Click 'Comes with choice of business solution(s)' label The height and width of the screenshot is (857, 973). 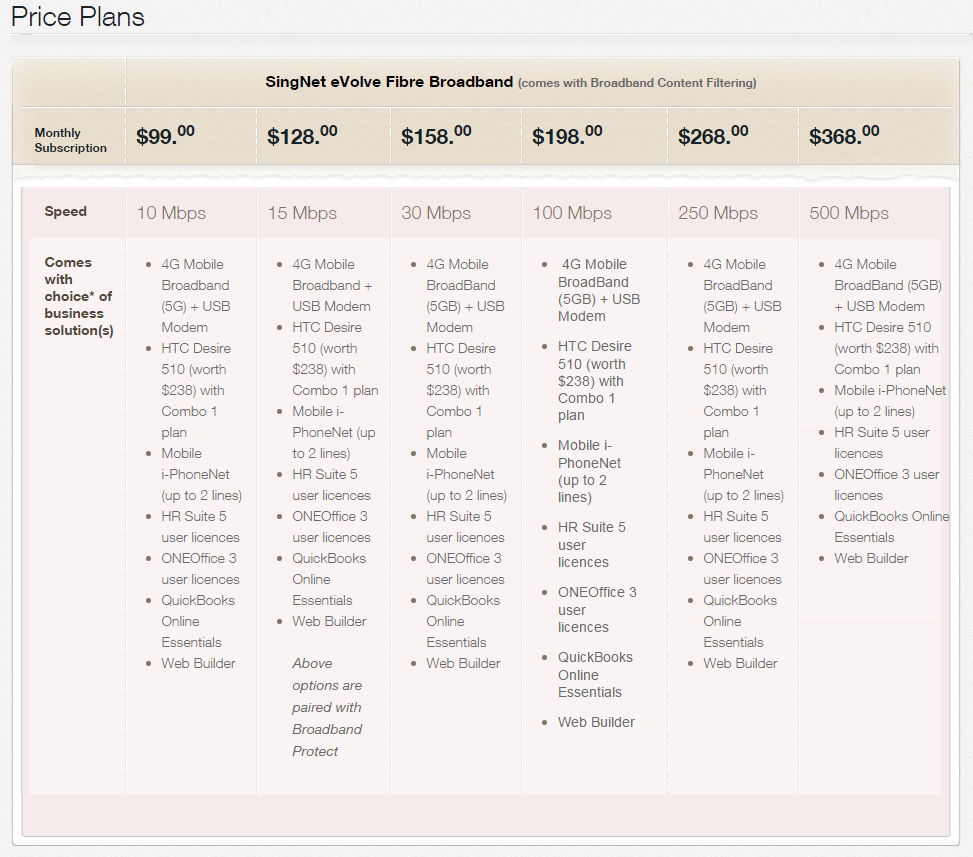click(x=78, y=296)
